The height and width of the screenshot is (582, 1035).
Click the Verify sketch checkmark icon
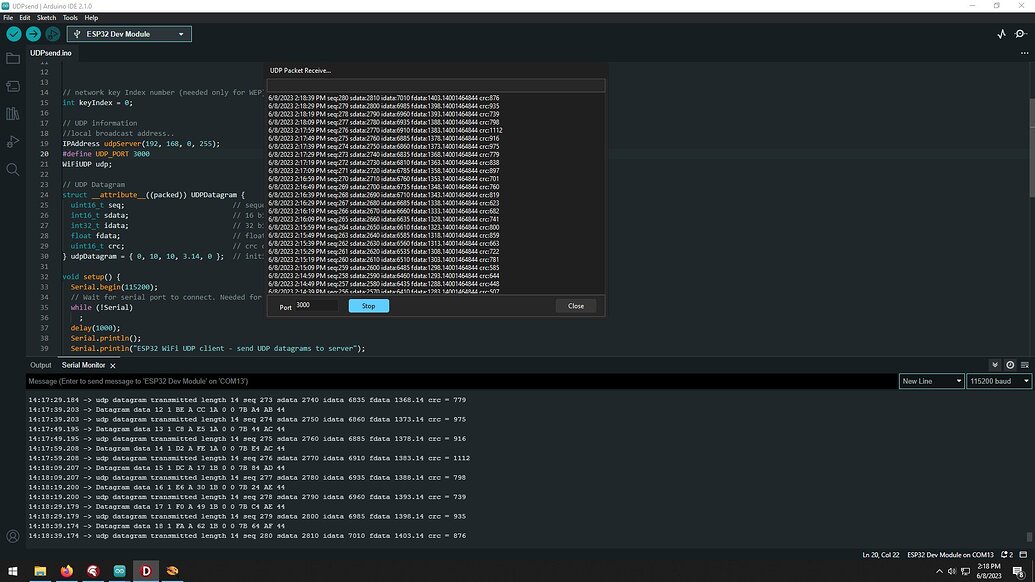click(x=13, y=33)
